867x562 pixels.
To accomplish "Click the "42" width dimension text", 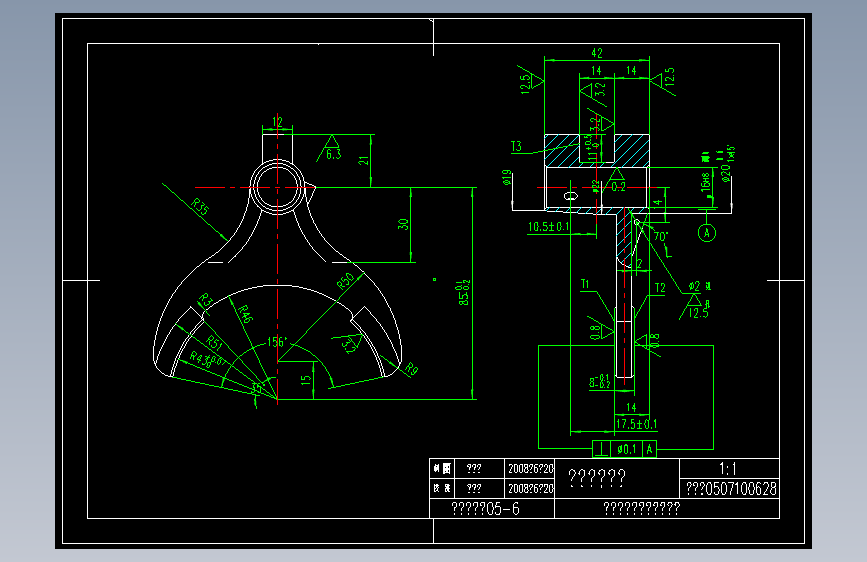I will 597,53.
